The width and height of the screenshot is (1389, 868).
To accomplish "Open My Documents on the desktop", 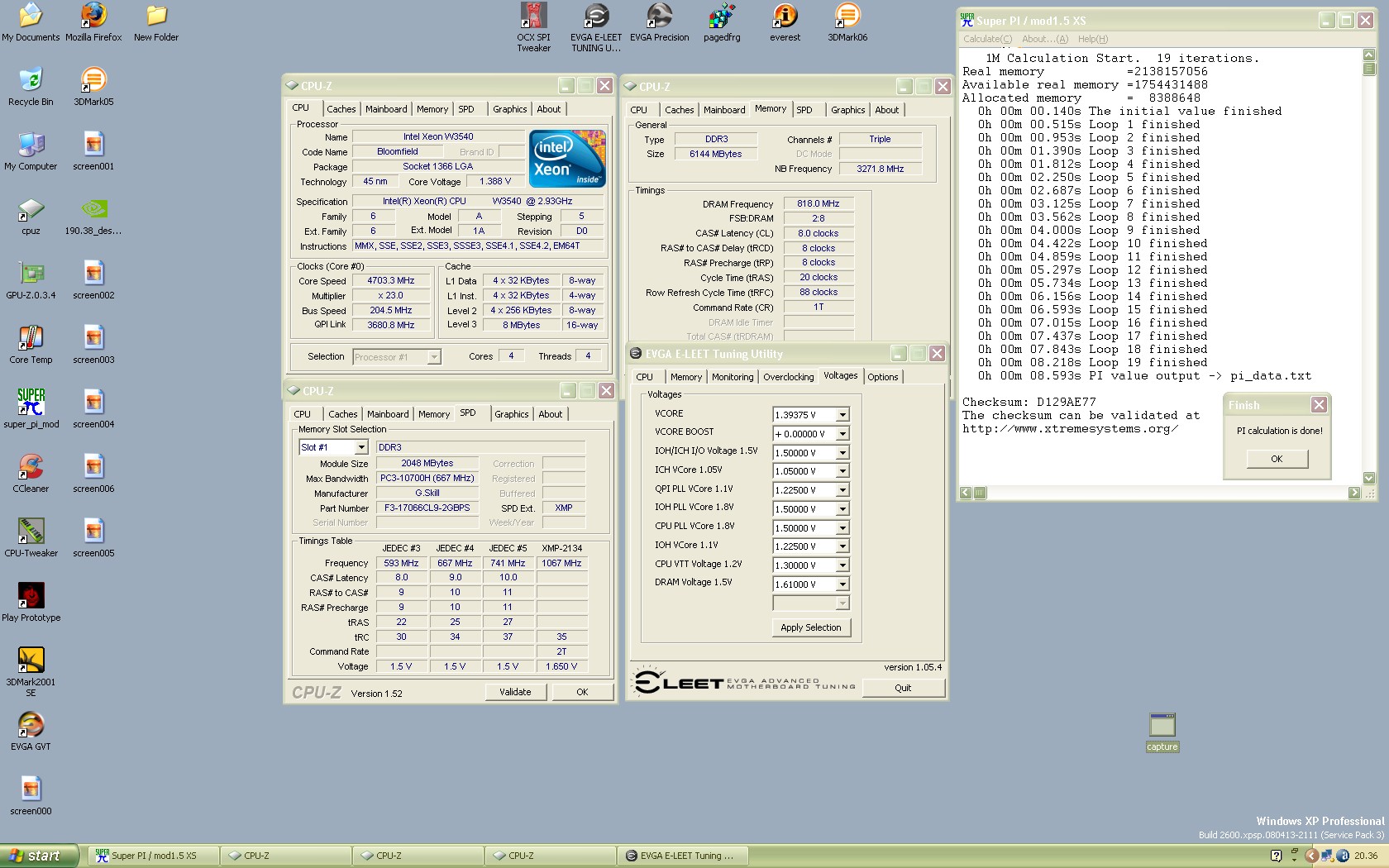I will point(31,22).
